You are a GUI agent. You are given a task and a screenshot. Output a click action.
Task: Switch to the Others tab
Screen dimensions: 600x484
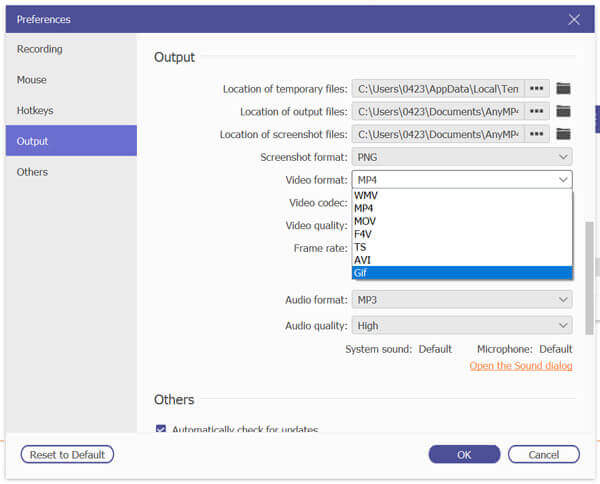pyautogui.click(x=71, y=172)
